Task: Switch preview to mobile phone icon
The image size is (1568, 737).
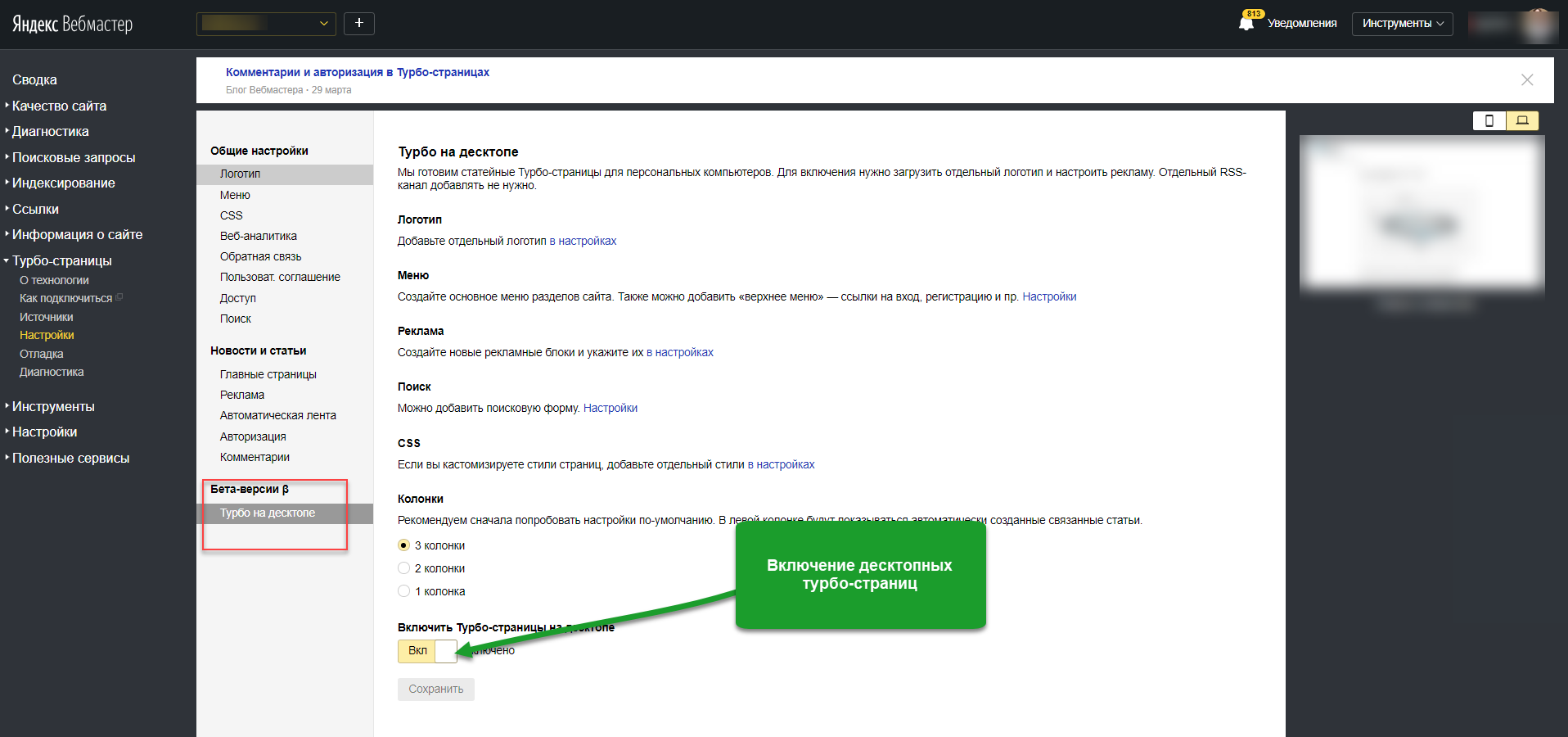Action: click(x=1489, y=120)
